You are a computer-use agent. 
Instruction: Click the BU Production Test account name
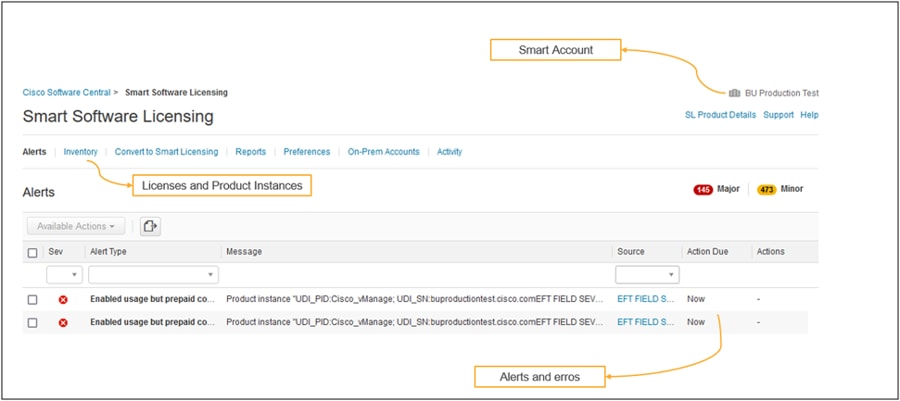click(782, 93)
